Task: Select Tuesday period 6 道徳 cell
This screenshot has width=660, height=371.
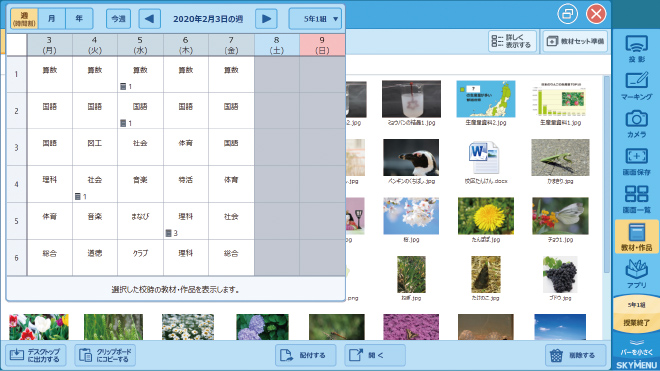Action: click(x=95, y=258)
